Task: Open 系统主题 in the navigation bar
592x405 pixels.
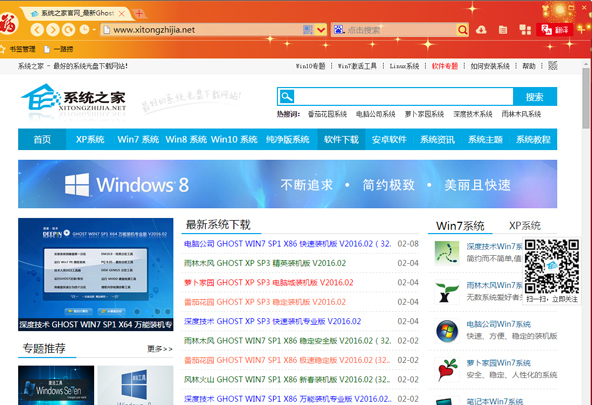Action: point(485,139)
